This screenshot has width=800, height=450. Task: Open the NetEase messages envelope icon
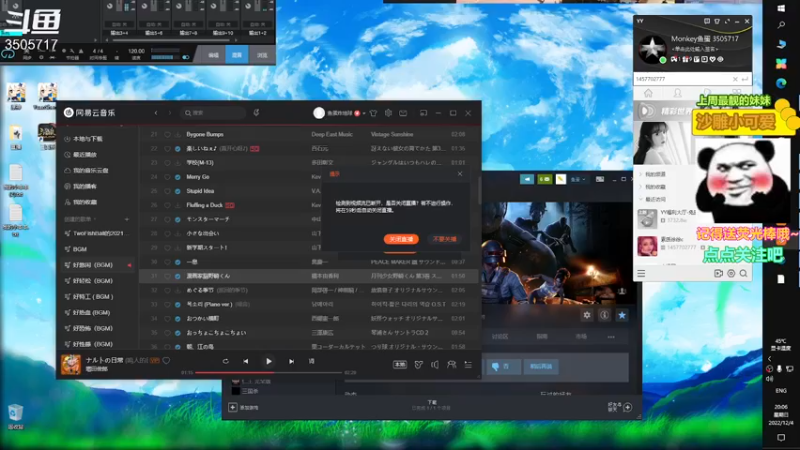403,113
